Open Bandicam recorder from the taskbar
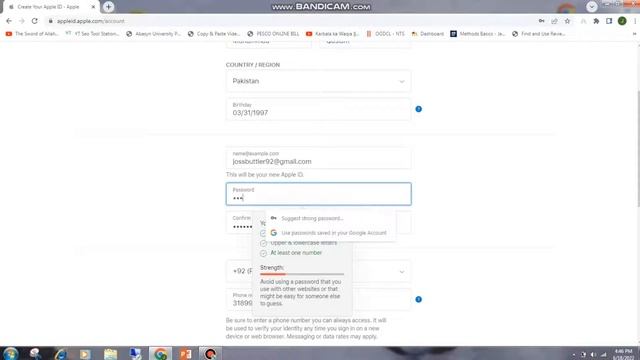The height and width of the screenshot is (360, 640). [210, 354]
